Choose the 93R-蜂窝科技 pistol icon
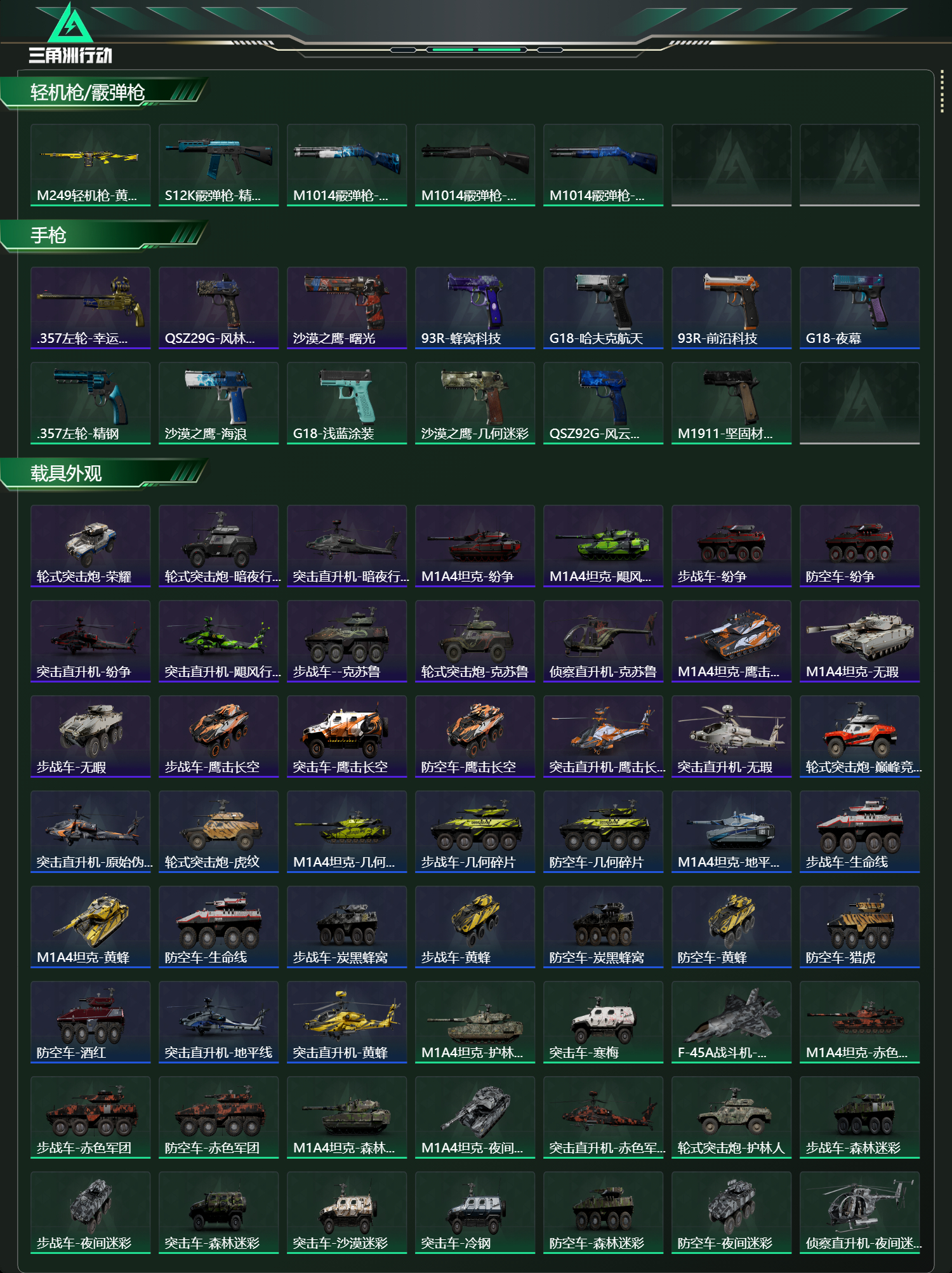Viewport: 952px width, 1273px height. (x=475, y=308)
